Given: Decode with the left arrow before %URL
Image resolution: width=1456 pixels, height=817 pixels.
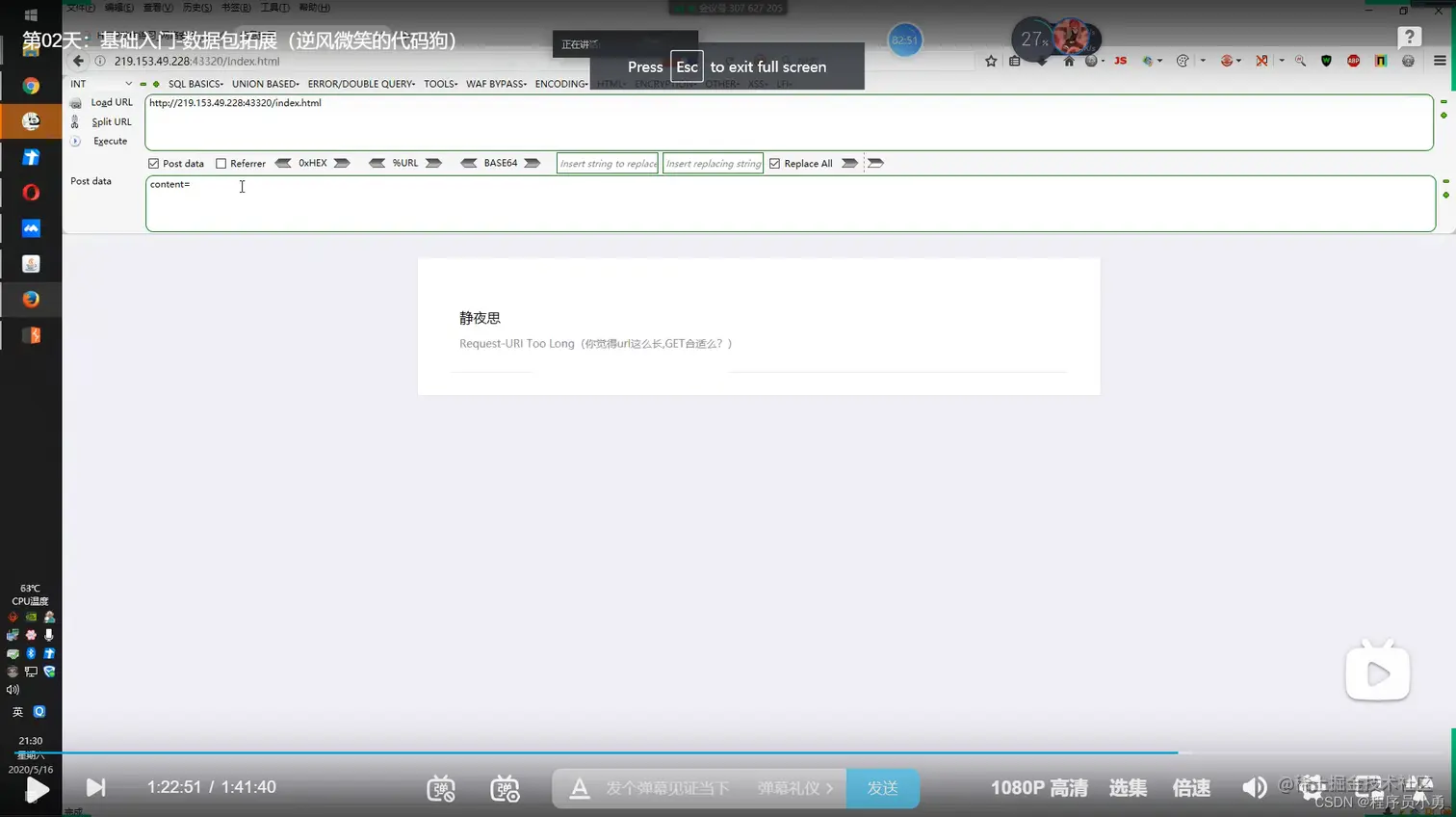Looking at the screenshot, I should [377, 163].
